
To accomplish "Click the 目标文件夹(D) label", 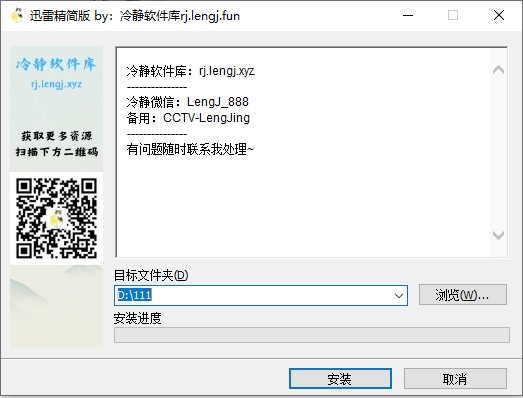I will click(151, 275).
